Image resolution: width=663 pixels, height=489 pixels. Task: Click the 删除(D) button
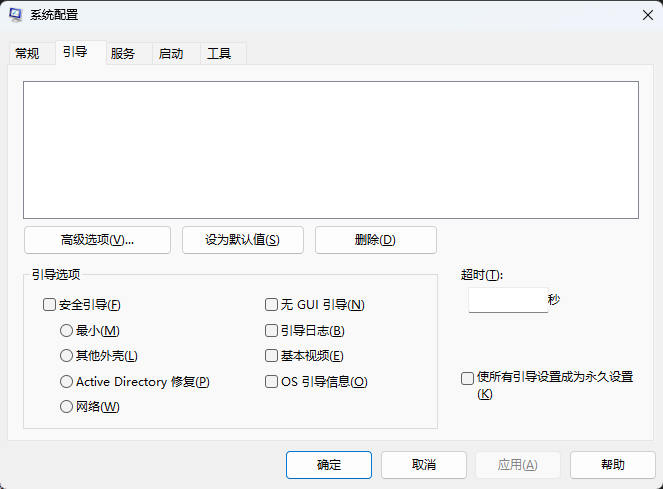375,240
